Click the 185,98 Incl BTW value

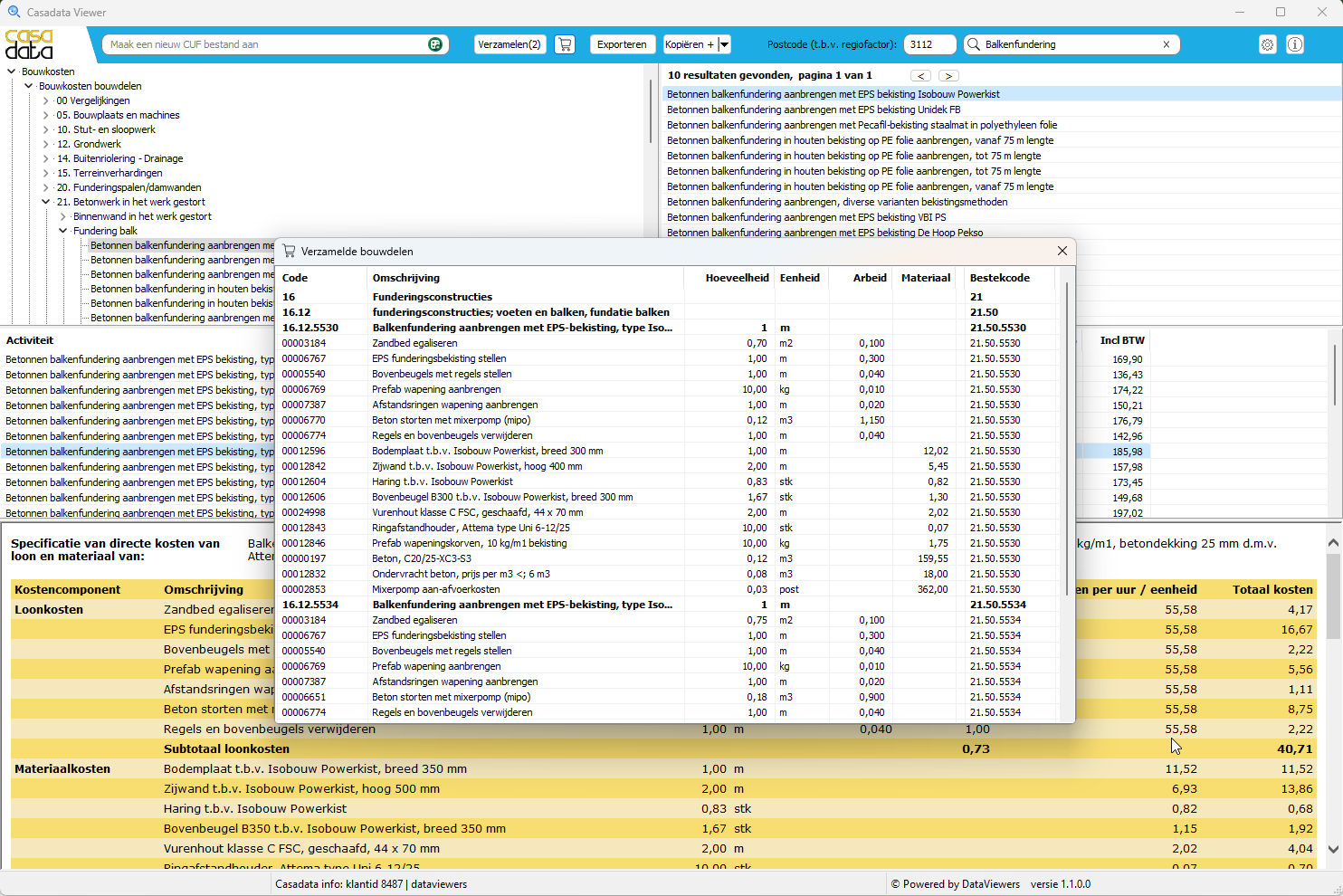1127,452
